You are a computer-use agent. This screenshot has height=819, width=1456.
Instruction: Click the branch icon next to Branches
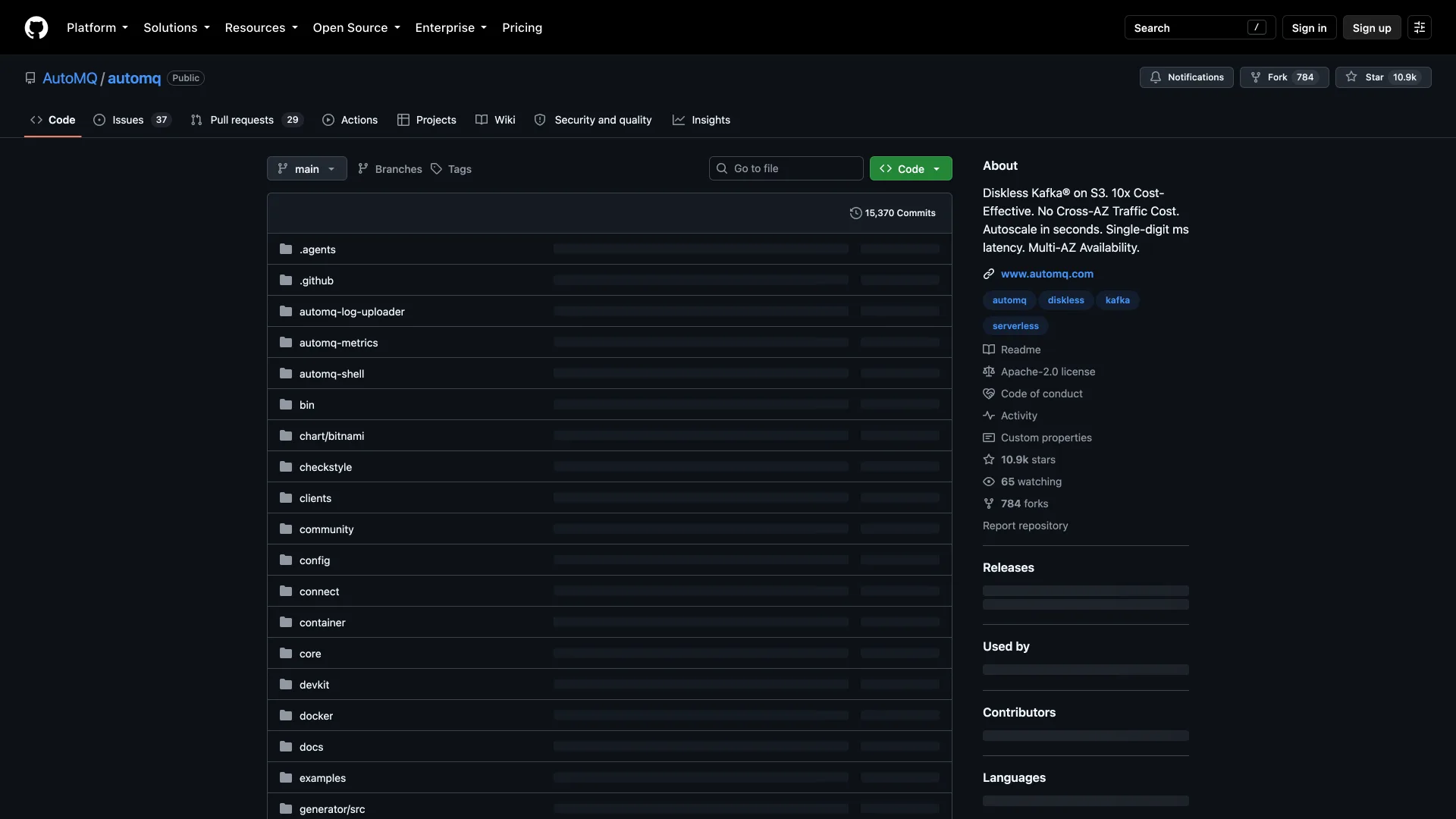(x=363, y=169)
